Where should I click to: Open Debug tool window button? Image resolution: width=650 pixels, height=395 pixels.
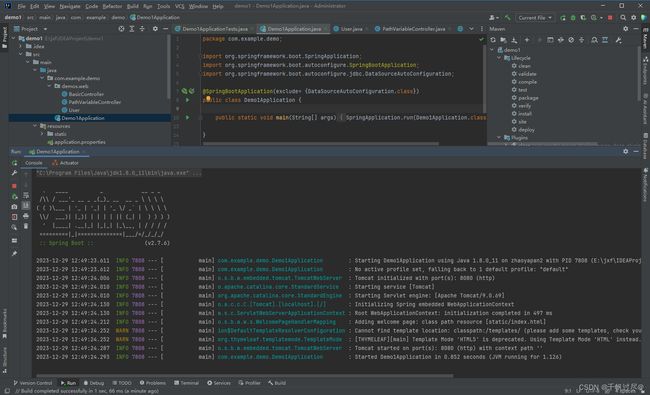point(94,383)
